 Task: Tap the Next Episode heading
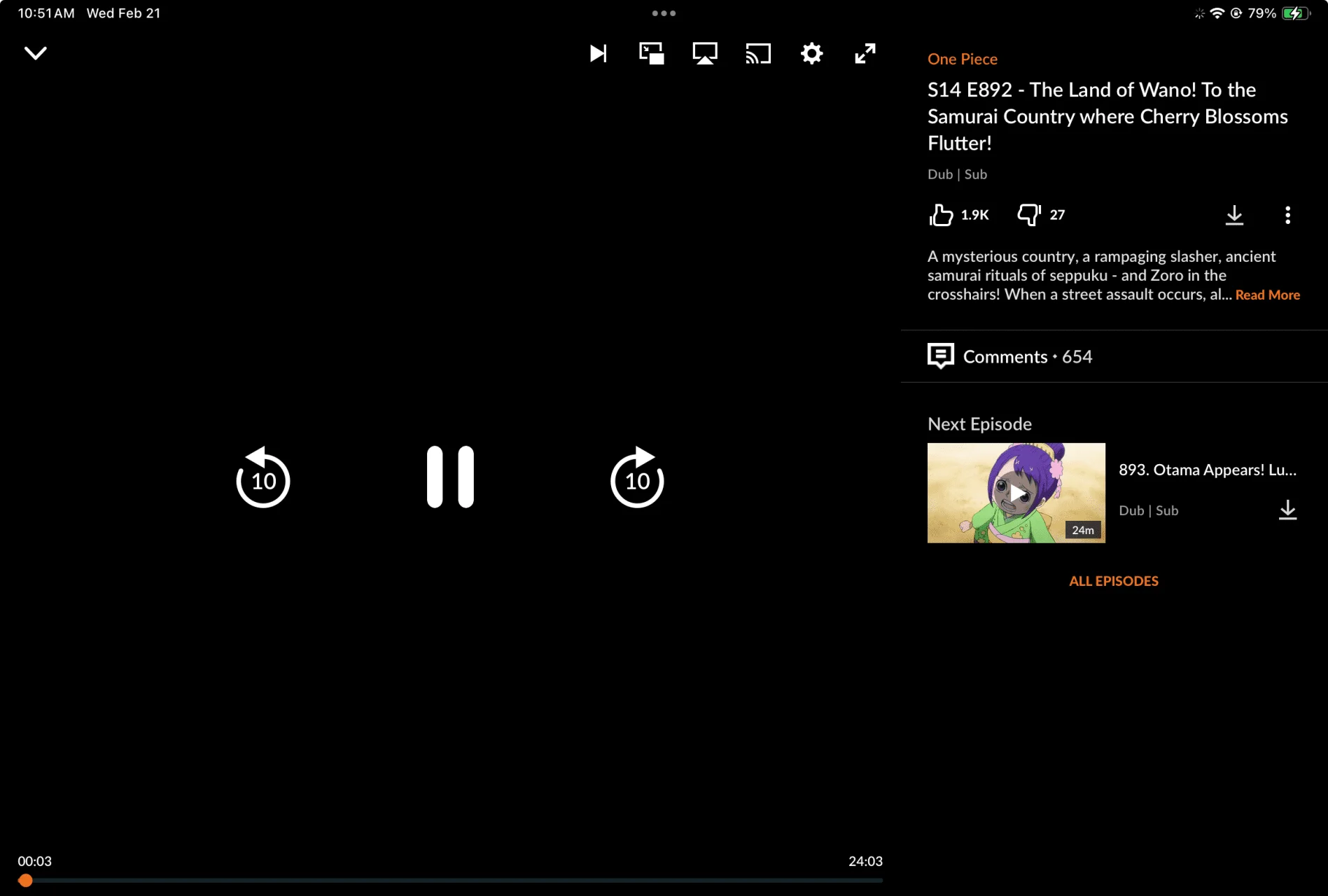pyautogui.click(x=979, y=424)
